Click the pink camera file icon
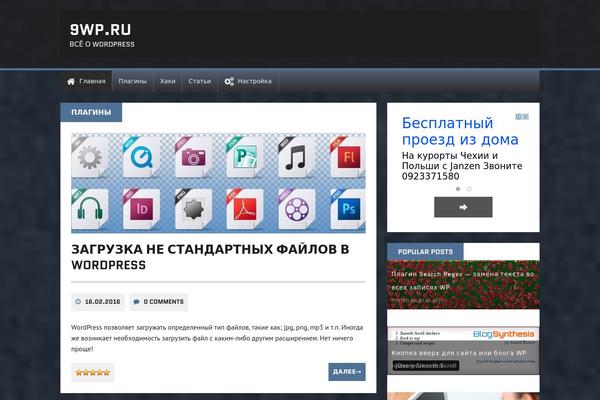Screen dimensions: 600x400 193,157
